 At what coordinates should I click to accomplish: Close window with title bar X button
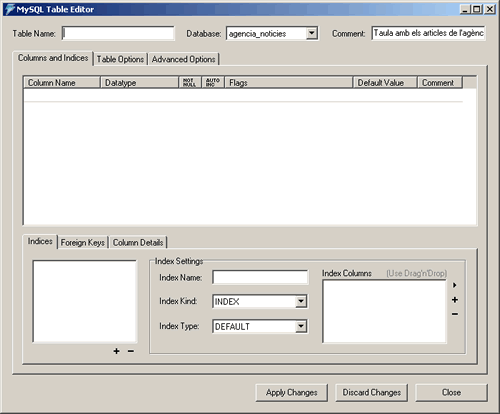490,9
